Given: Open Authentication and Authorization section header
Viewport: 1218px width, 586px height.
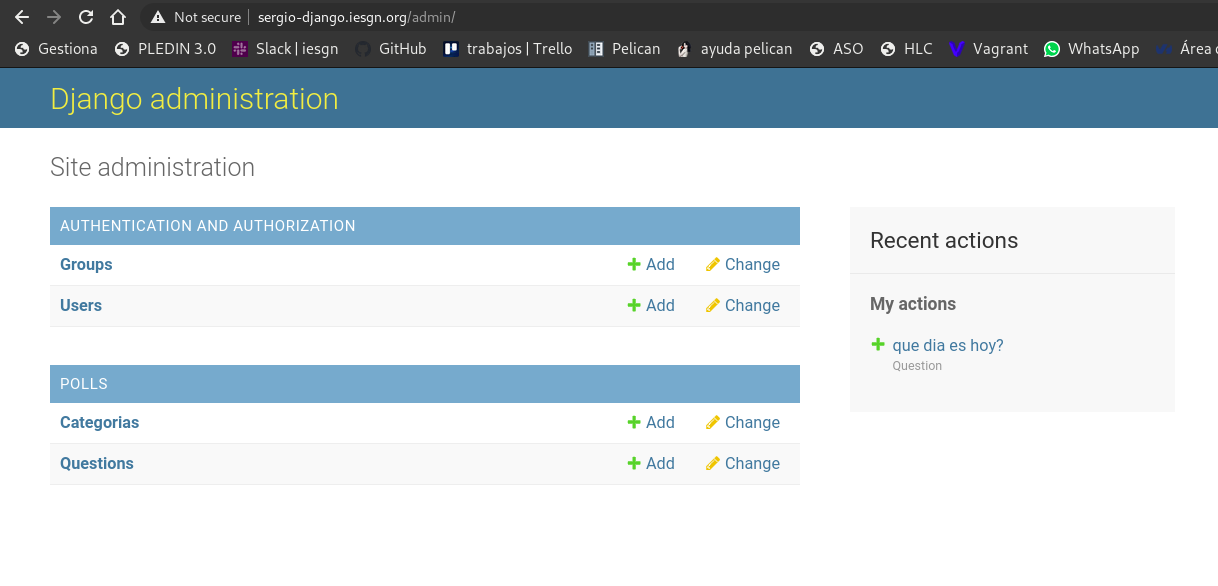Looking at the screenshot, I should click(207, 226).
